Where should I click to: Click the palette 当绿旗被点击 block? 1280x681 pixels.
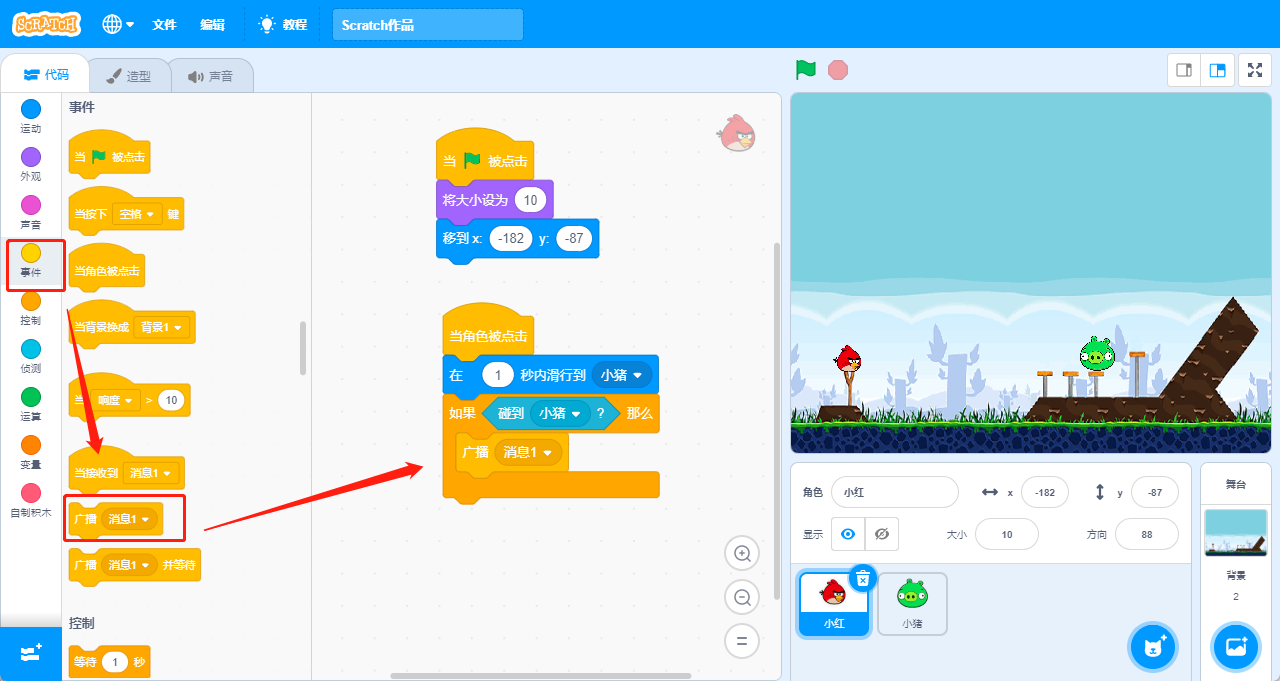[x=109, y=155]
